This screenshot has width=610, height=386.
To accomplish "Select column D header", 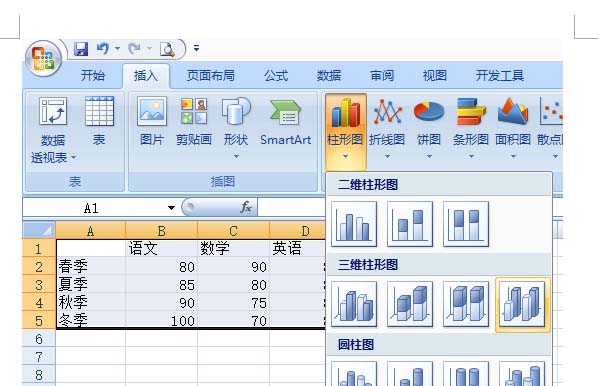I will [x=298, y=230].
